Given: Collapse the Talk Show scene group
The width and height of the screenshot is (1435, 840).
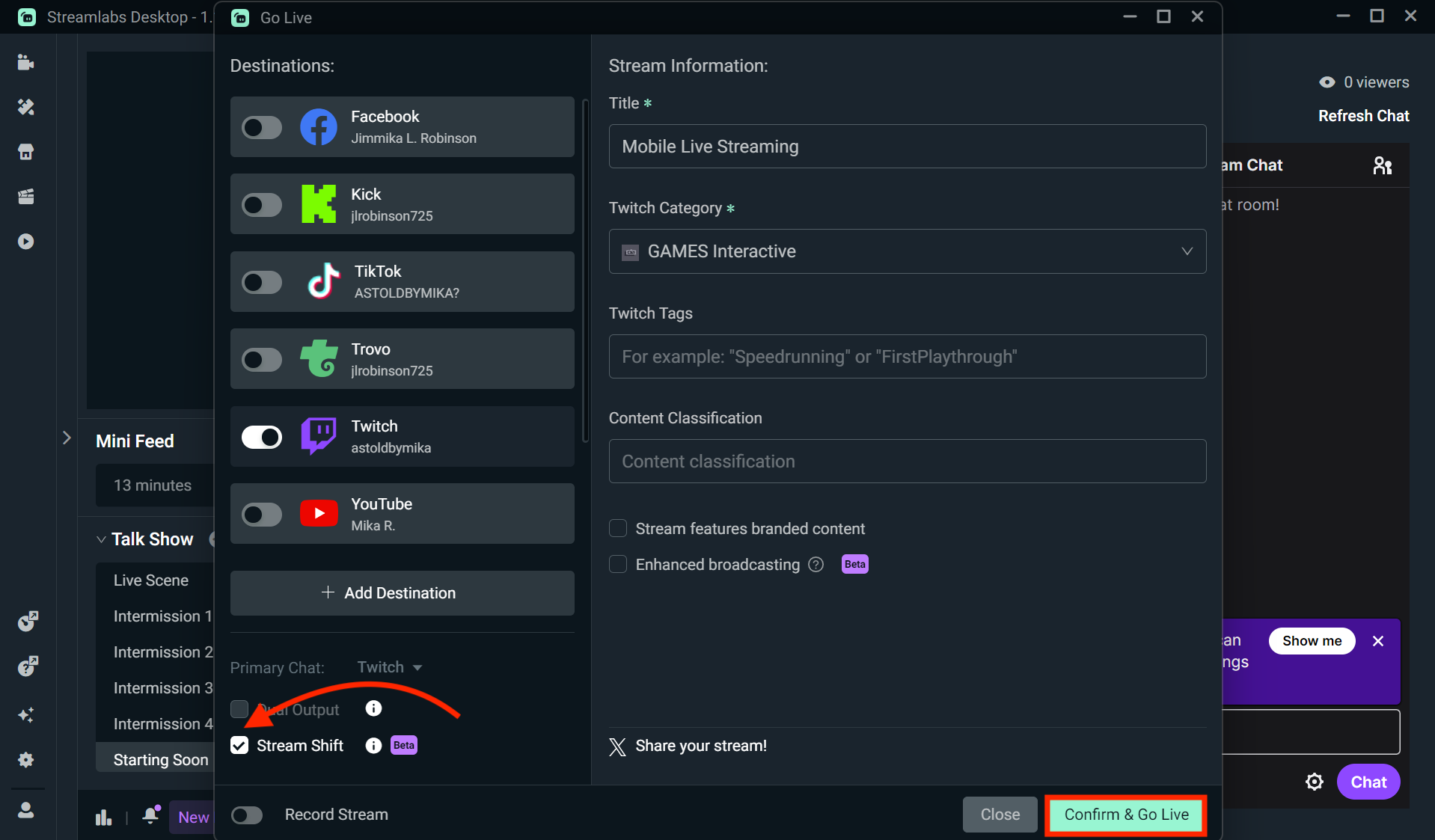Looking at the screenshot, I should coord(102,539).
